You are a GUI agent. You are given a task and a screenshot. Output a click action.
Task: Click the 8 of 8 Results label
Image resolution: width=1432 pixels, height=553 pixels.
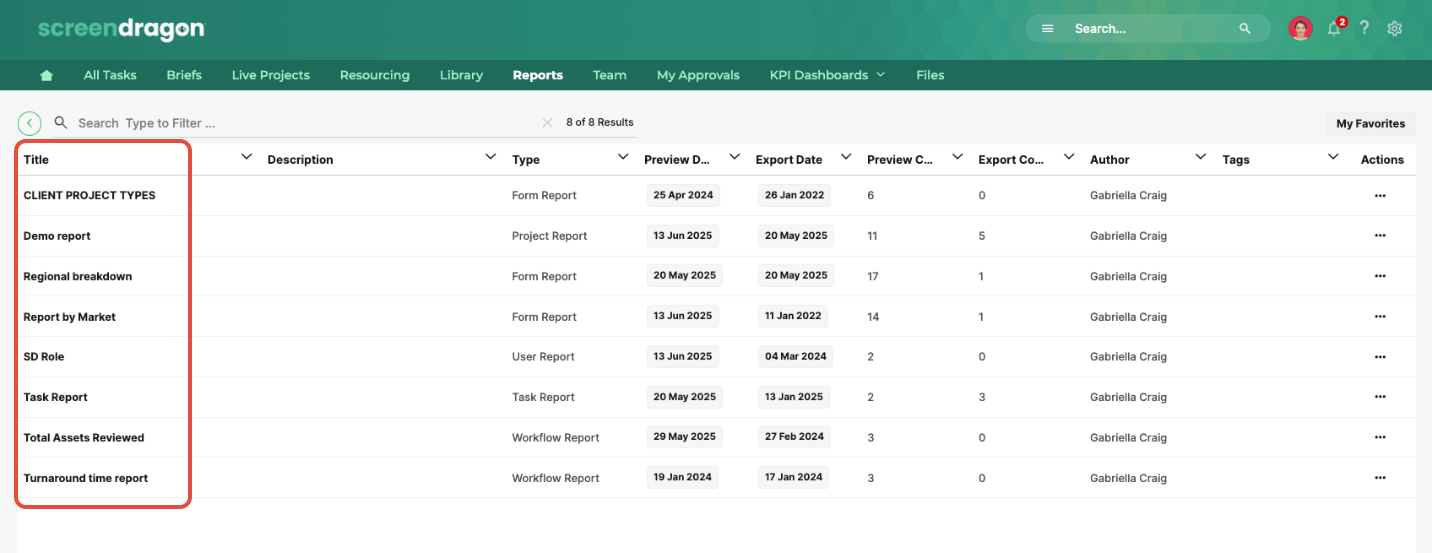(600, 122)
